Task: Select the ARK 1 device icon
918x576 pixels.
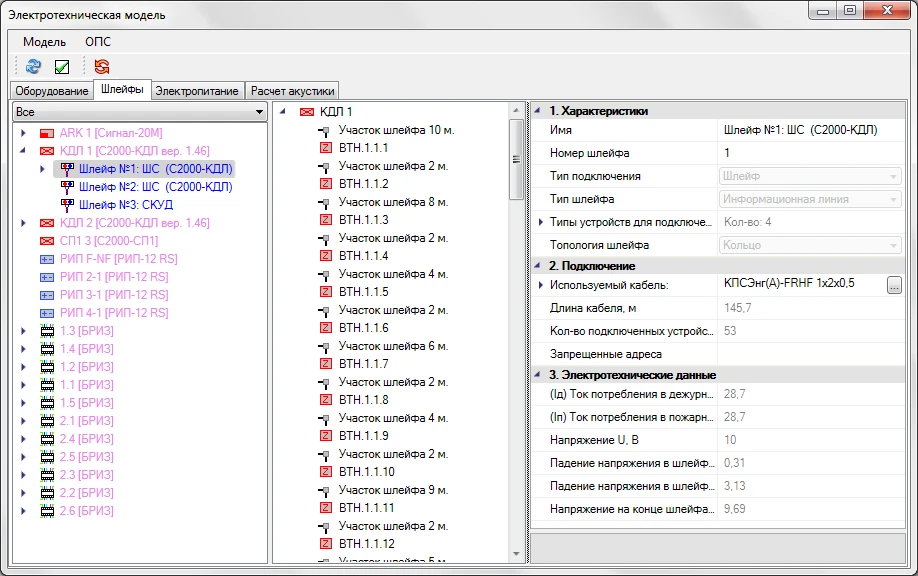Action: click(x=46, y=133)
